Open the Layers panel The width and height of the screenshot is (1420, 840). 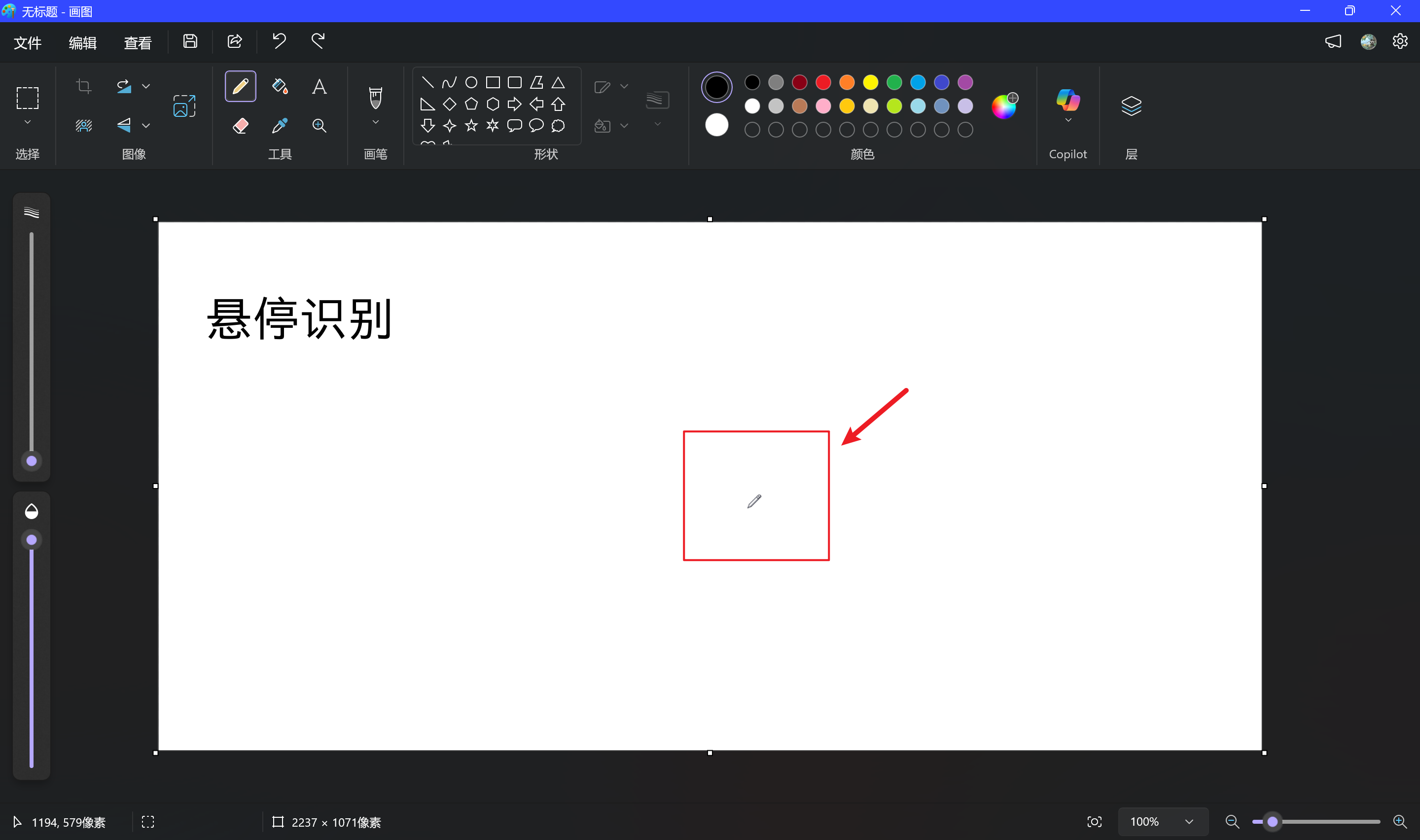tap(1131, 106)
